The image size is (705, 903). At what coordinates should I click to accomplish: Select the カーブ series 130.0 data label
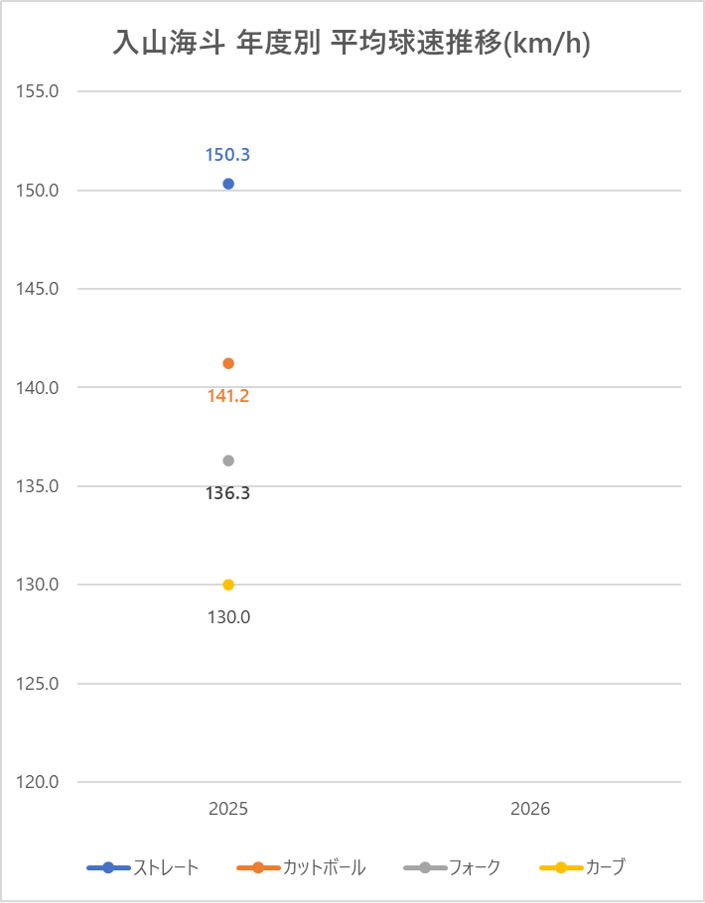tap(228, 617)
